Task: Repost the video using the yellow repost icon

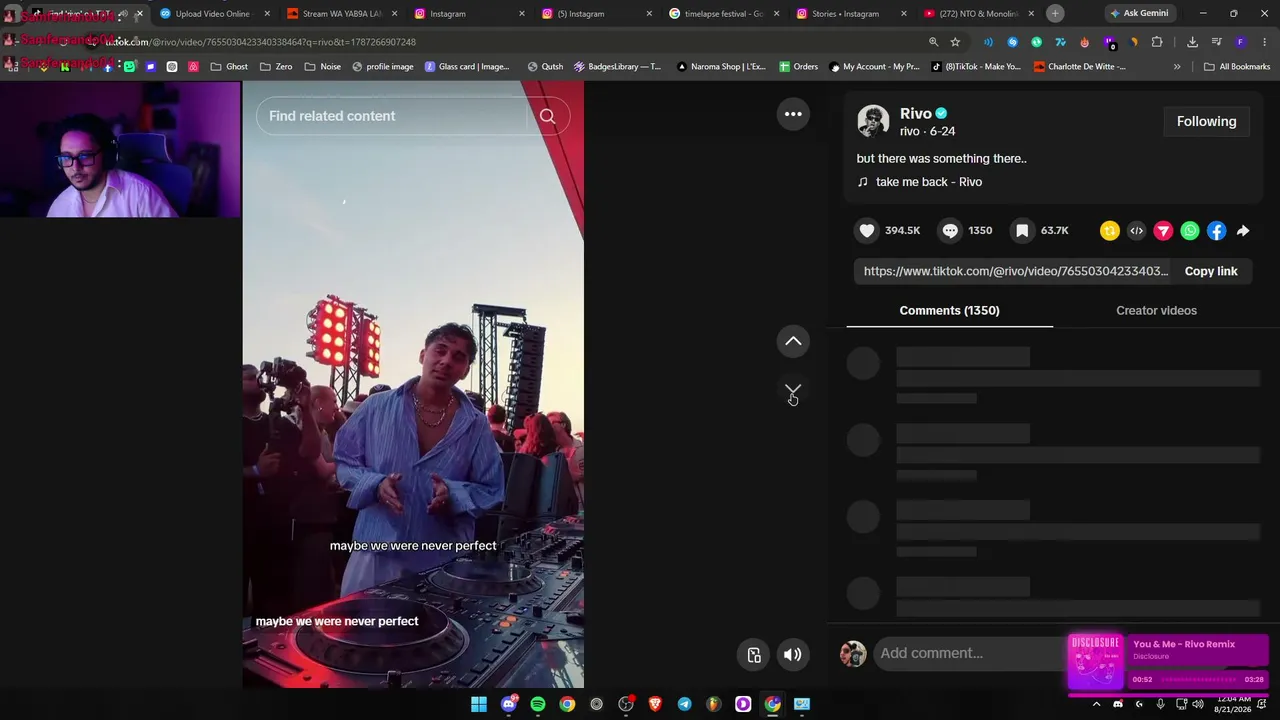Action: tap(1110, 231)
